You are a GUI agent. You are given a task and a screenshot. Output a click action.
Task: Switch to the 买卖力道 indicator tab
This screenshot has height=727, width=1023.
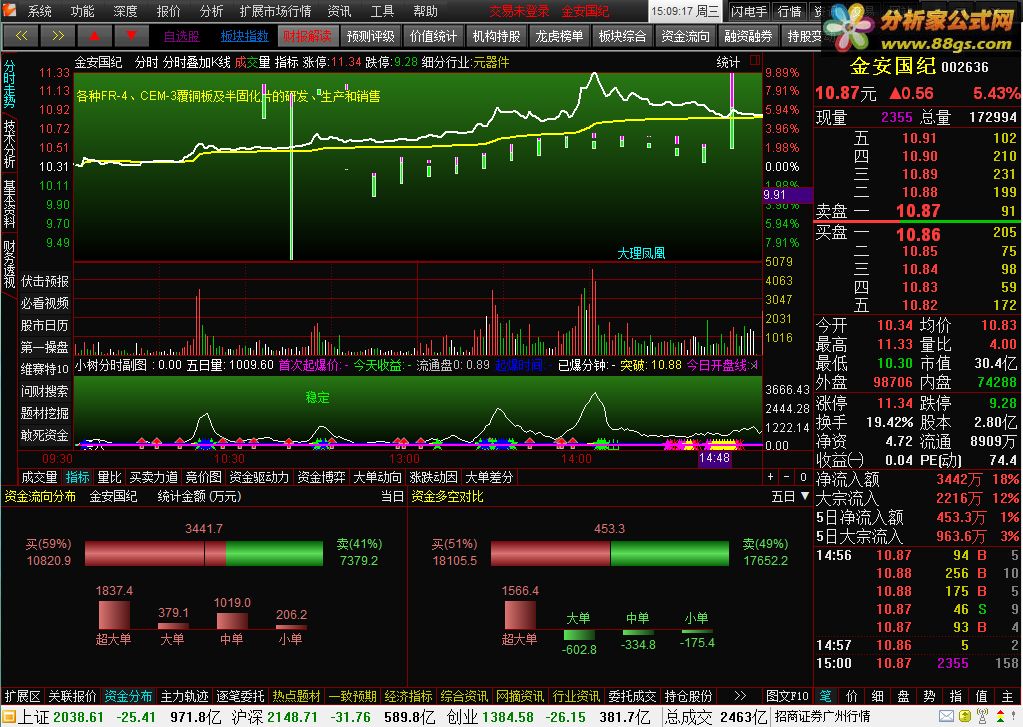pos(153,477)
